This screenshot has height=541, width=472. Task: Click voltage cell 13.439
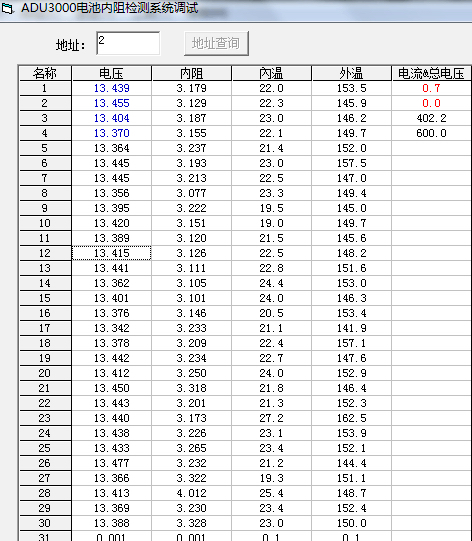click(111, 88)
